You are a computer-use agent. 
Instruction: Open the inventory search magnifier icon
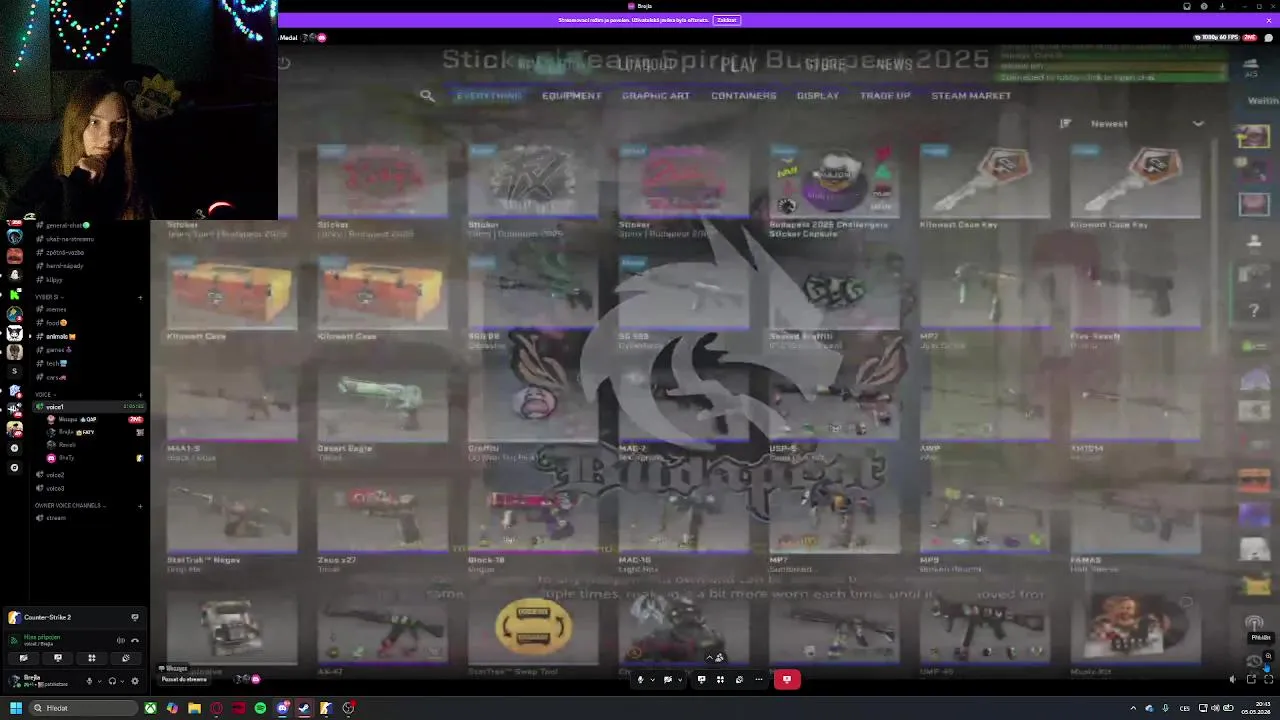click(x=427, y=96)
